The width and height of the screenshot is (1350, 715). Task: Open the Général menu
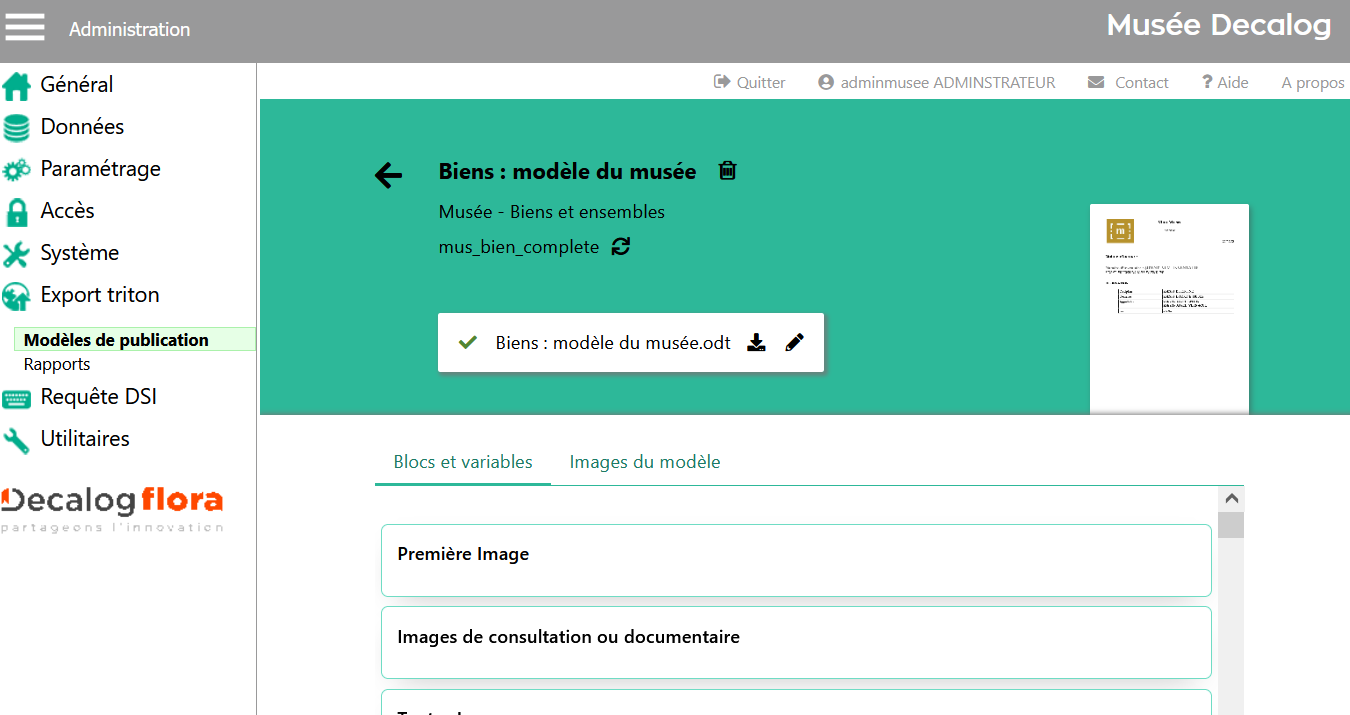click(77, 85)
